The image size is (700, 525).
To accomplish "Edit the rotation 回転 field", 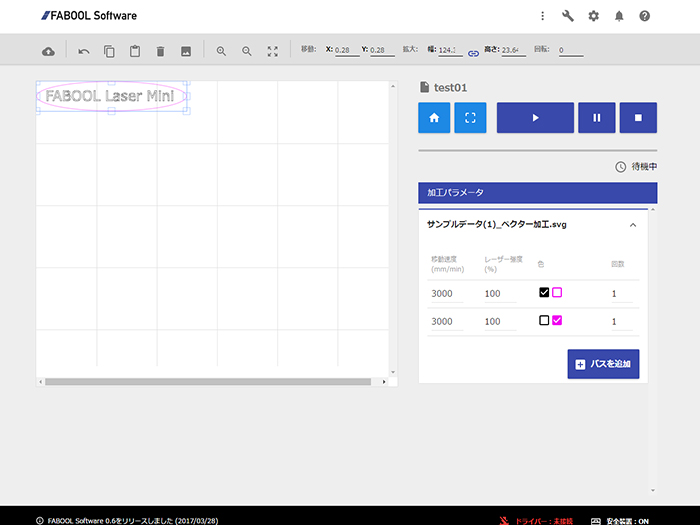I will coord(571,50).
